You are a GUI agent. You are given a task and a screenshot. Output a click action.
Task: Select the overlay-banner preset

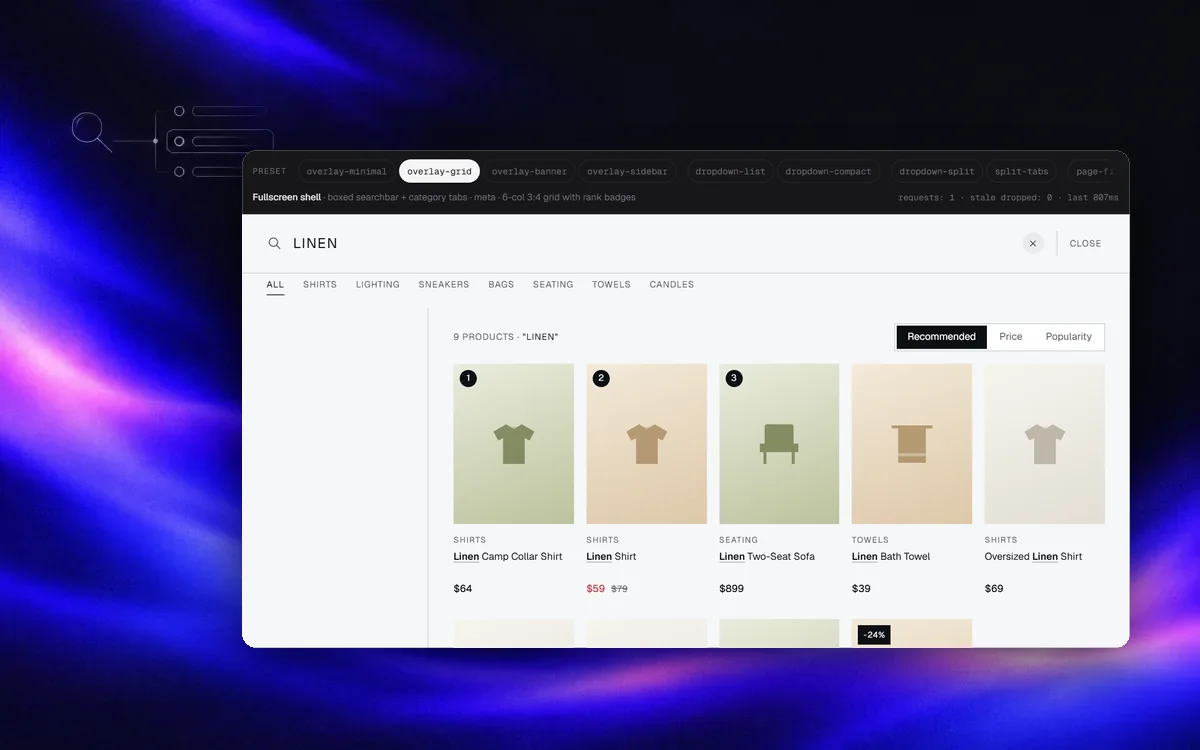[x=529, y=171]
